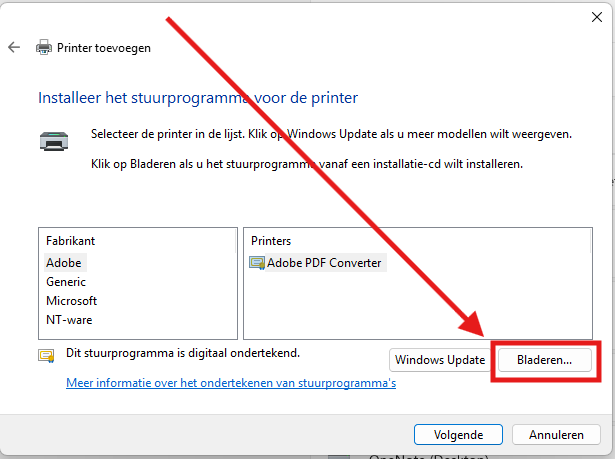Image resolution: width=615 pixels, height=459 pixels.
Task: Pick NT-ware from the manufacturer list
Action: 69,320
